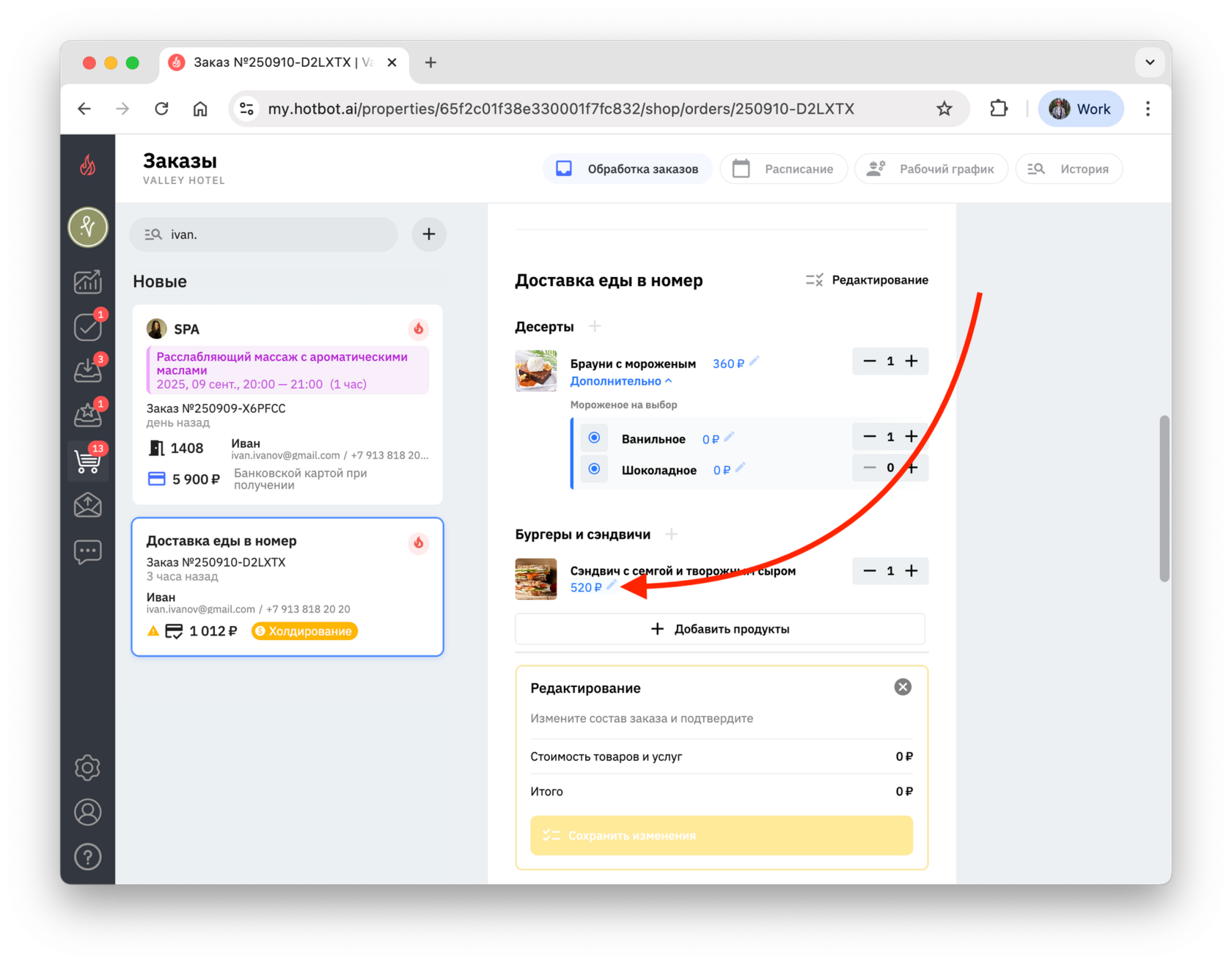
Task: Click the Холдирование status badge
Action: pos(304,631)
